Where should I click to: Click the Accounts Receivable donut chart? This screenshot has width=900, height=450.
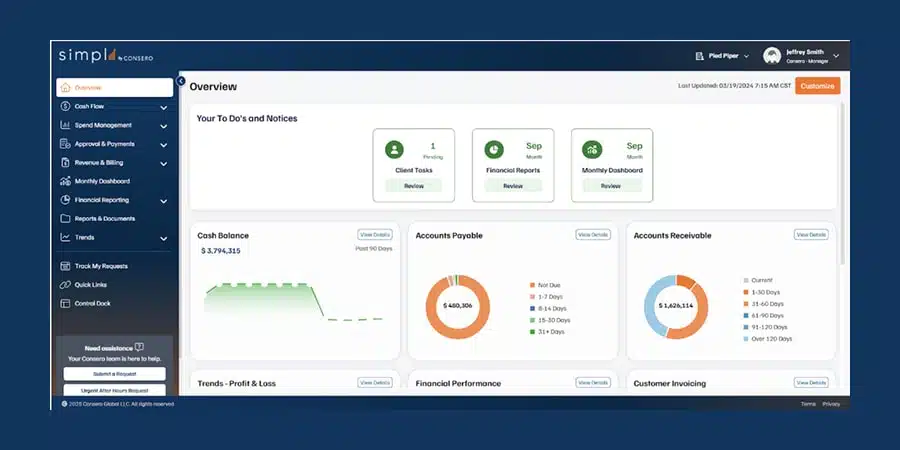click(x=676, y=307)
